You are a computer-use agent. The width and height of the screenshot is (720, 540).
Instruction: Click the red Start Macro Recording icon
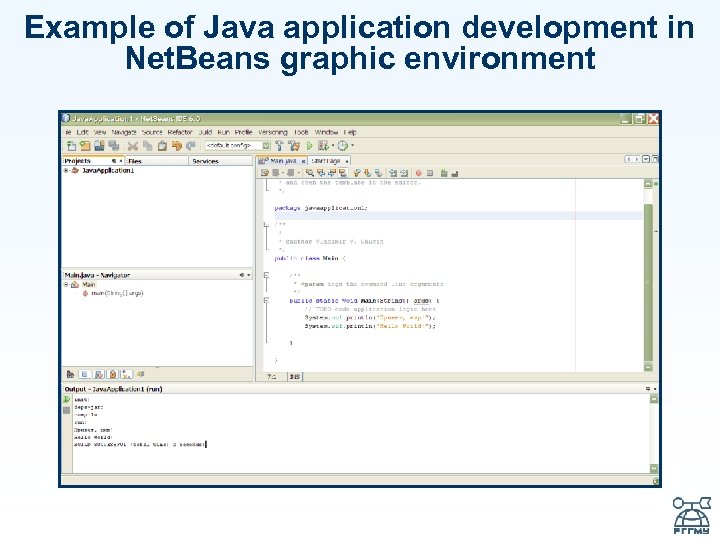tap(418, 173)
